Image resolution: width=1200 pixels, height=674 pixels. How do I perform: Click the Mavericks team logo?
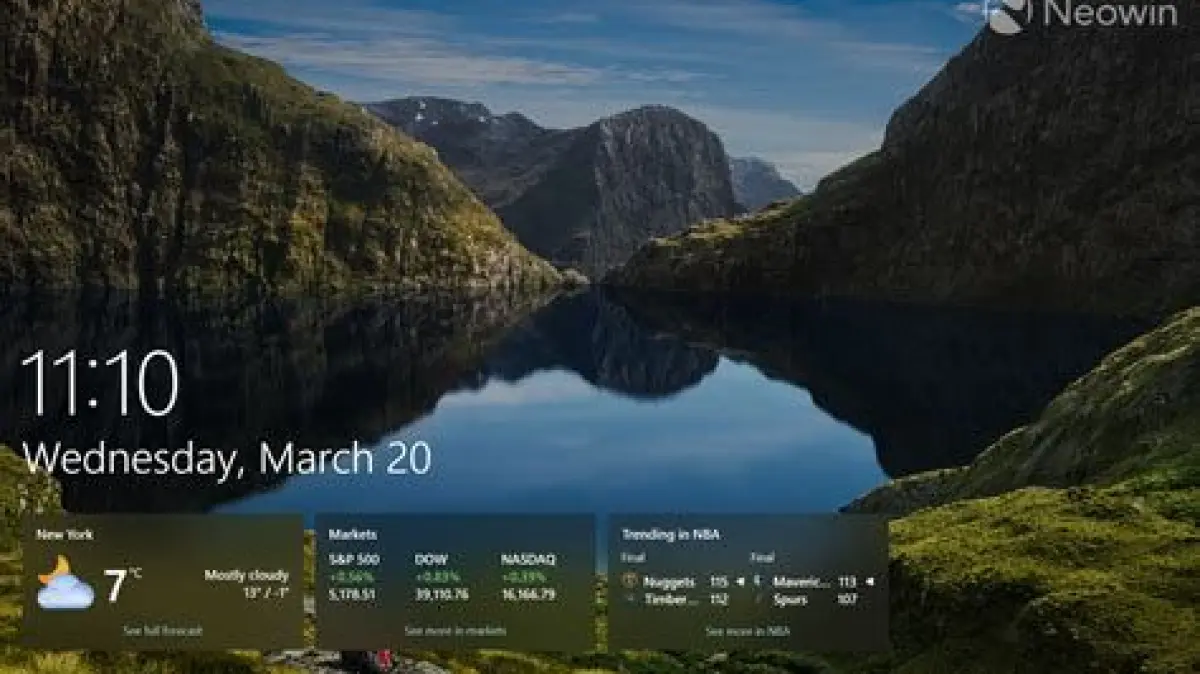coord(757,581)
